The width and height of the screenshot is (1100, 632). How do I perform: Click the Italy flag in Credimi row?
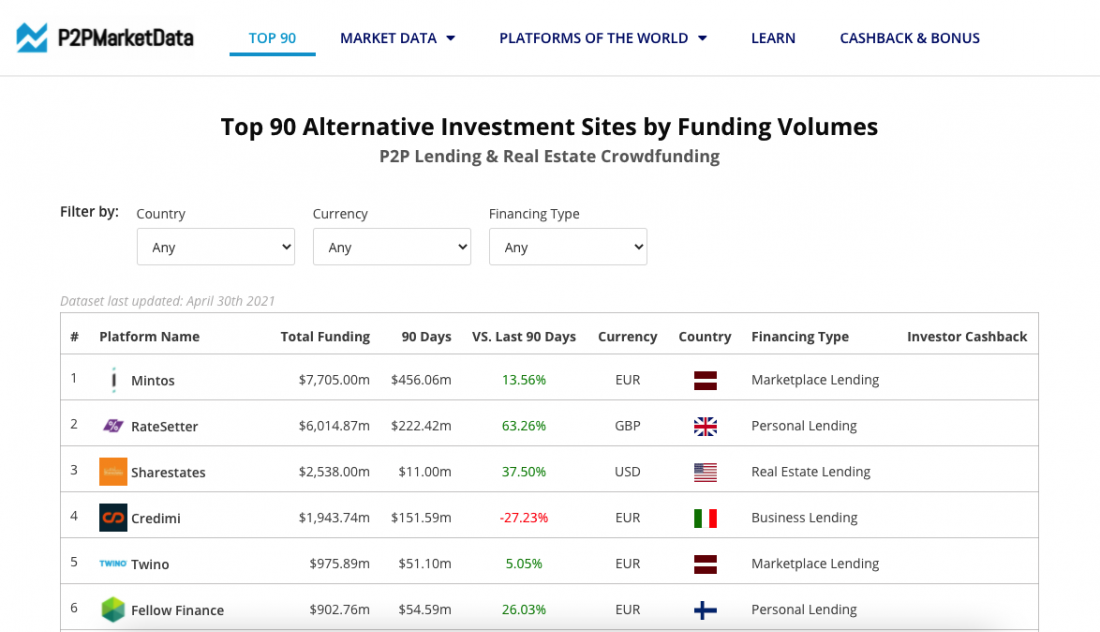pos(705,518)
